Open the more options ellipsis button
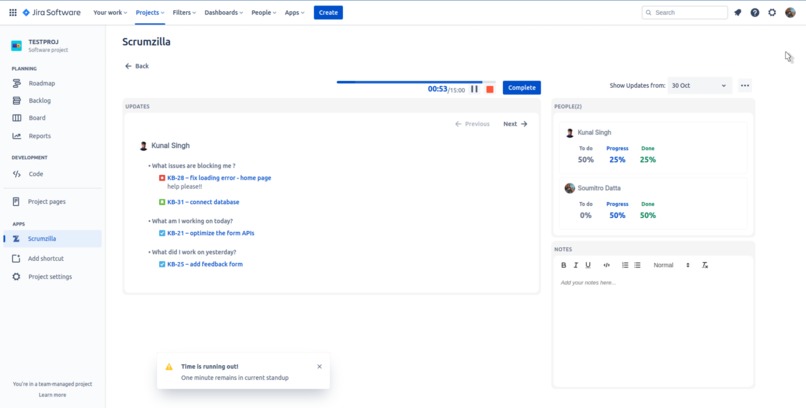 pyautogui.click(x=745, y=85)
